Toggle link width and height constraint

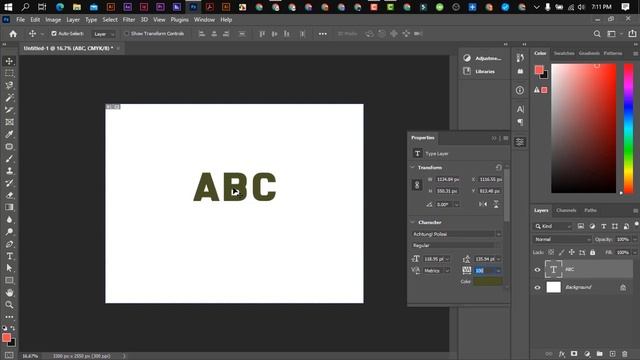[x=417, y=185]
